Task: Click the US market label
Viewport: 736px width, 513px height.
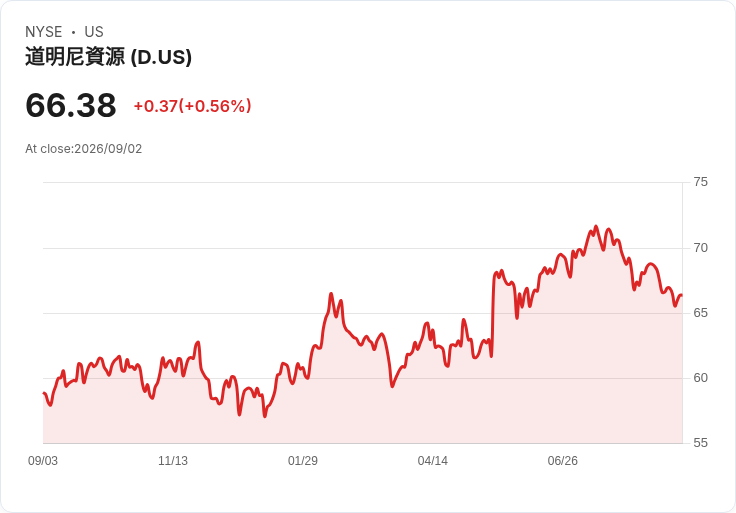Action: pos(94,32)
